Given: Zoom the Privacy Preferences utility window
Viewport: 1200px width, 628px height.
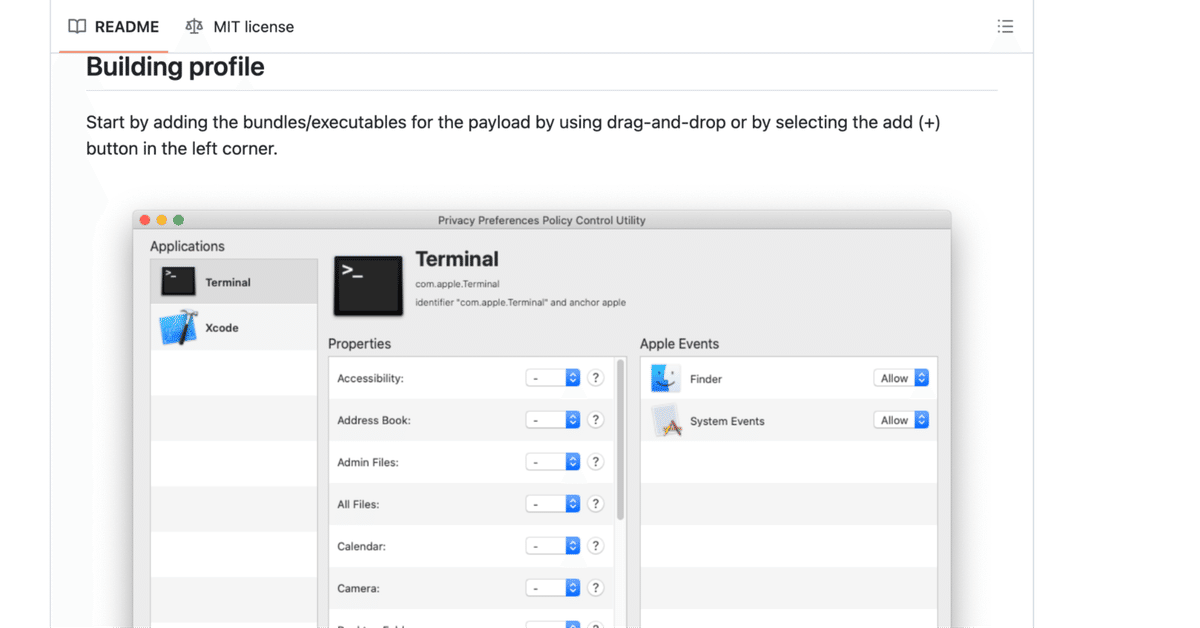Looking at the screenshot, I should click(x=178, y=220).
